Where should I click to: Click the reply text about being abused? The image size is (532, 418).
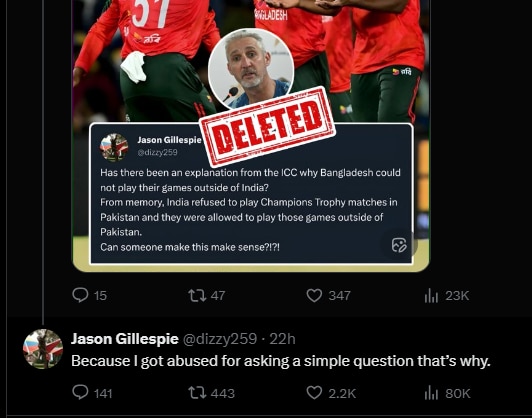click(x=281, y=361)
